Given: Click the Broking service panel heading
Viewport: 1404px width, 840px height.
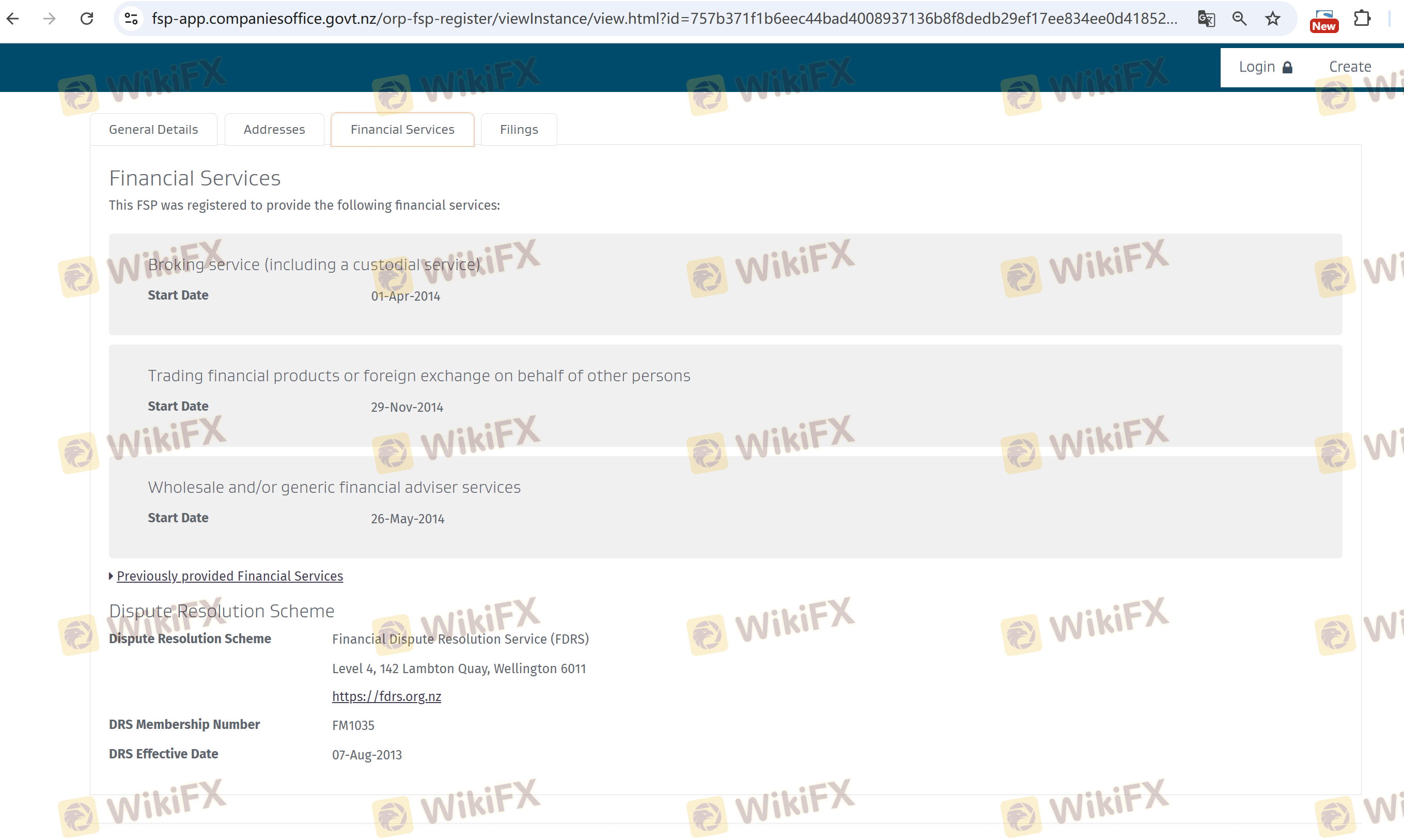Looking at the screenshot, I should 314,265.
